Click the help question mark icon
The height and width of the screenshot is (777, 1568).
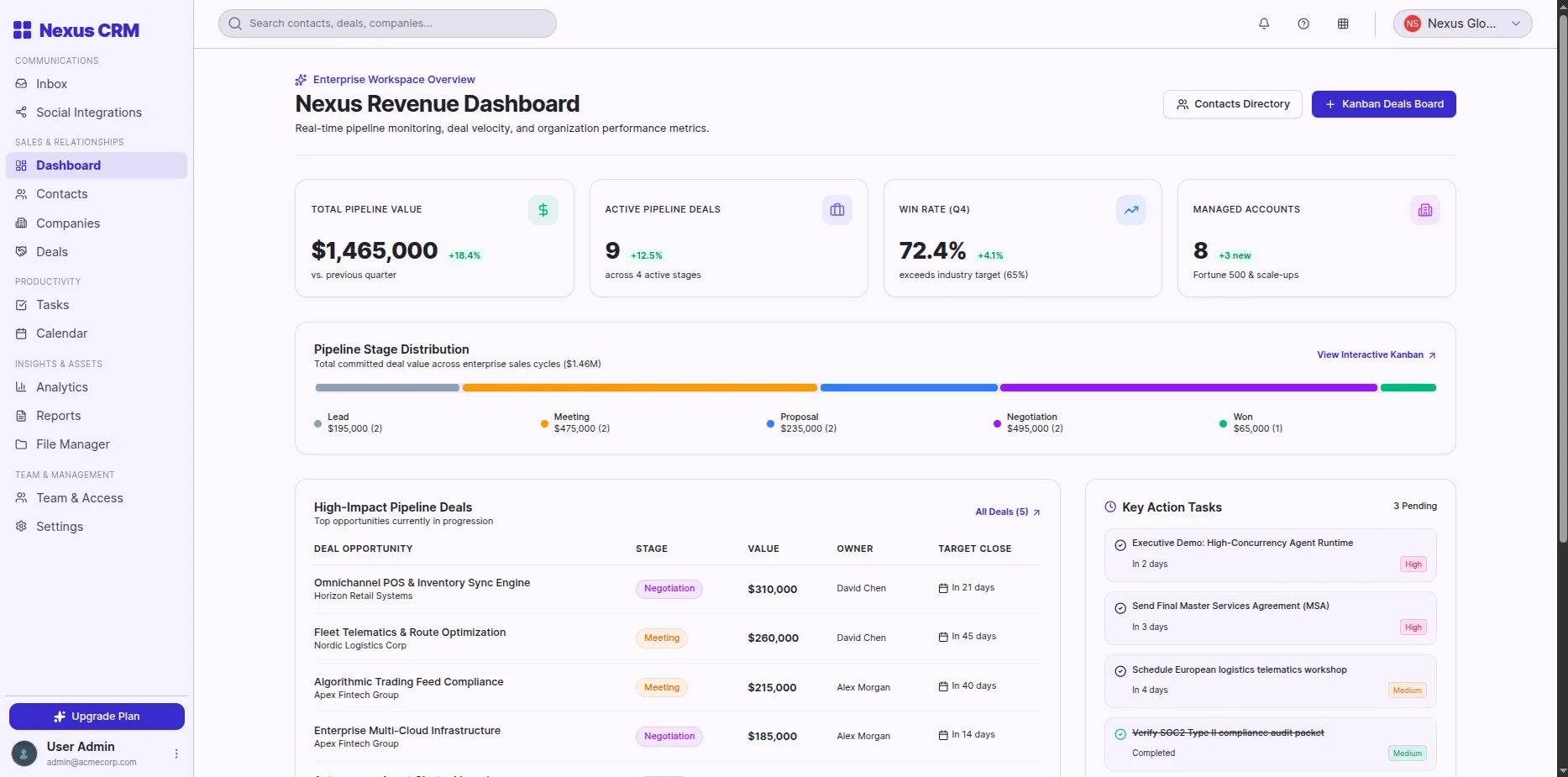(1303, 24)
